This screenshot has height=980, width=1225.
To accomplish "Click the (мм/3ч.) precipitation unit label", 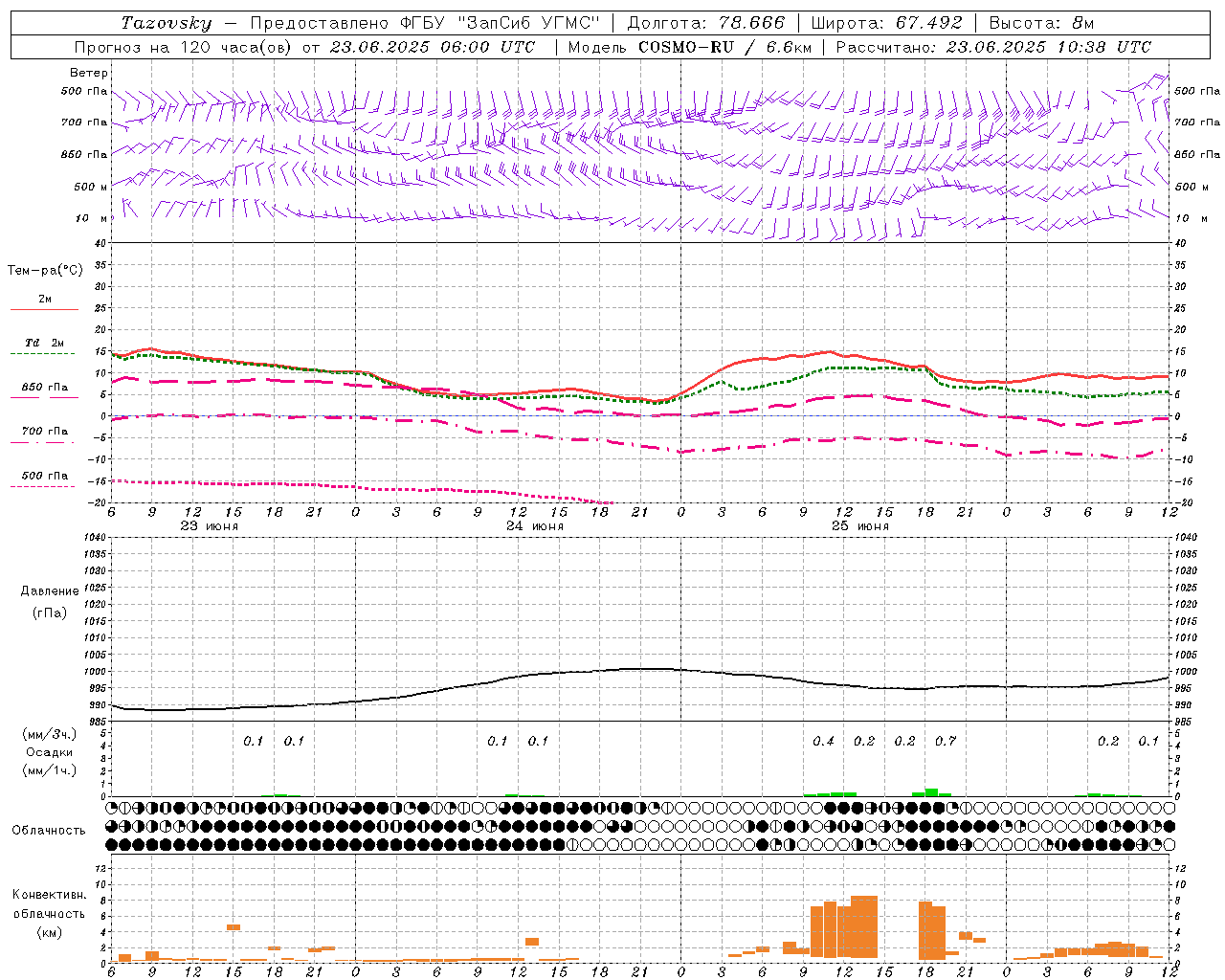I will 50,734.
